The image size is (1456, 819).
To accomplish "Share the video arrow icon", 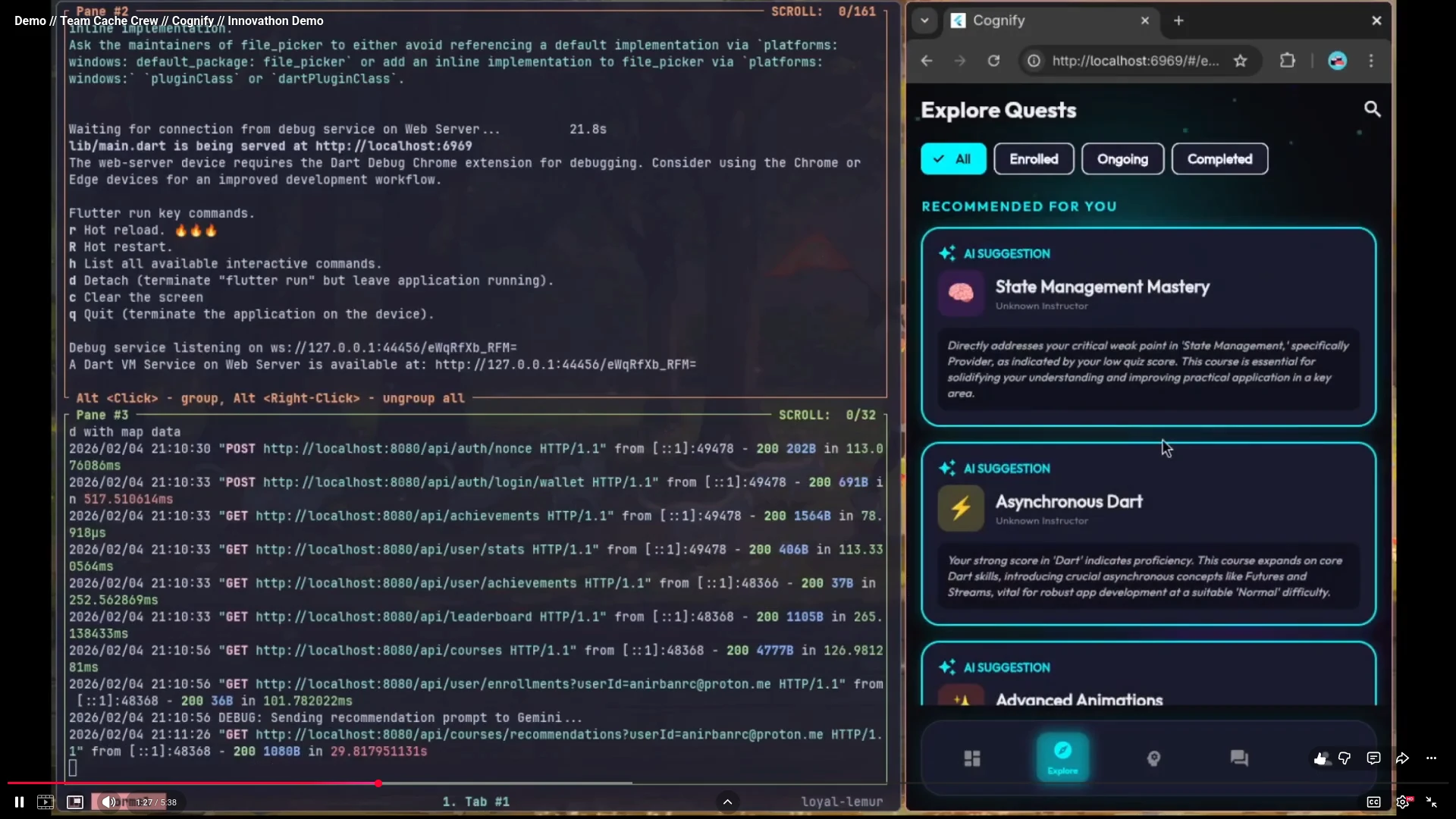I will coord(1402,758).
